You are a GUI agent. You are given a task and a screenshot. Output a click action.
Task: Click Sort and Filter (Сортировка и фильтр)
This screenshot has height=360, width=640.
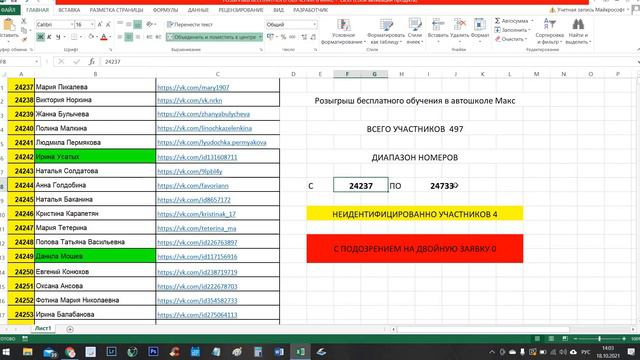pos(549,31)
